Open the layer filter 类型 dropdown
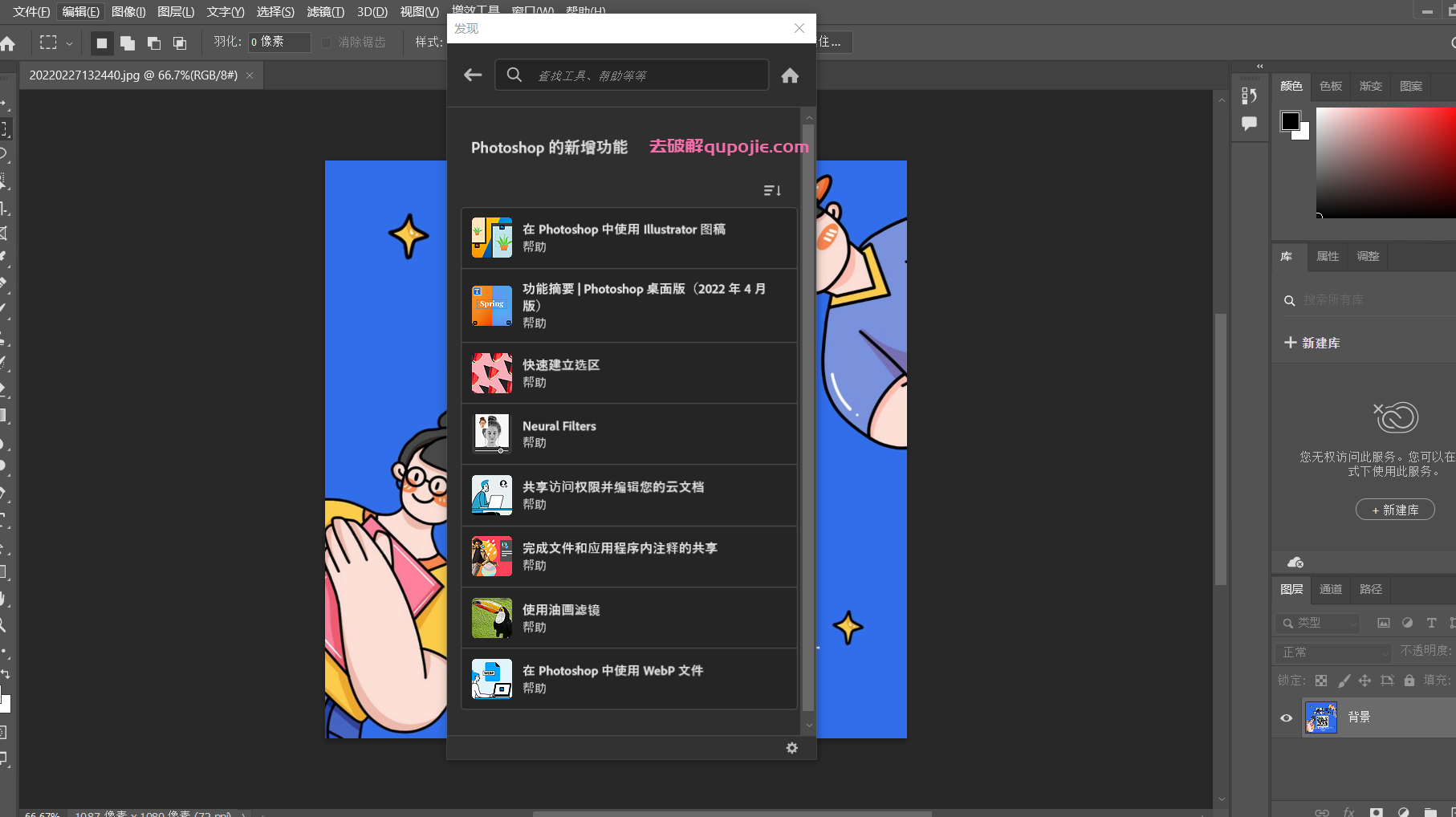The height and width of the screenshot is (817, 1456). pyautogui.click(x=1317, y=623)
